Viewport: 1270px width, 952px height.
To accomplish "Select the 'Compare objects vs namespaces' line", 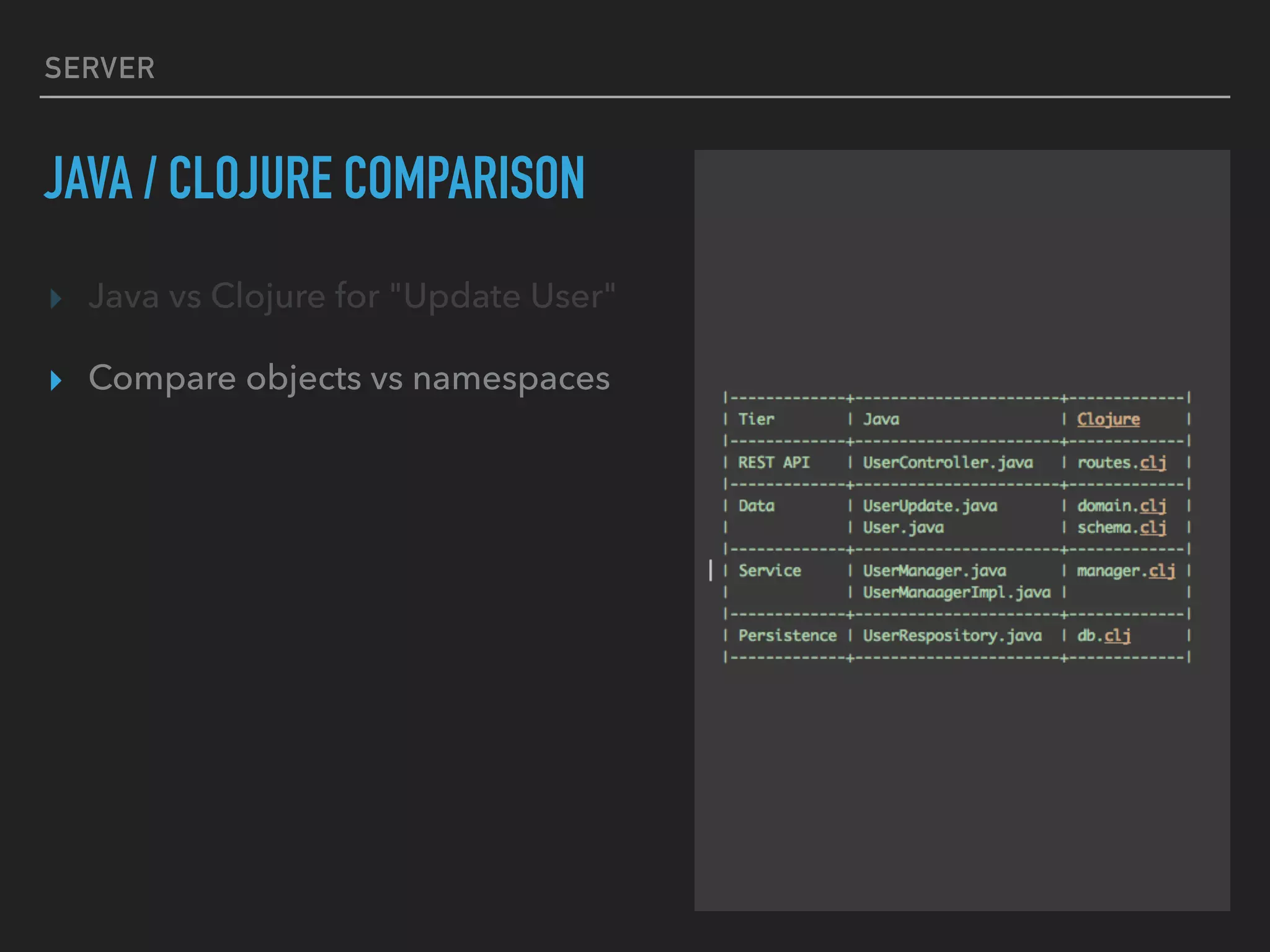I will point(349,379).
